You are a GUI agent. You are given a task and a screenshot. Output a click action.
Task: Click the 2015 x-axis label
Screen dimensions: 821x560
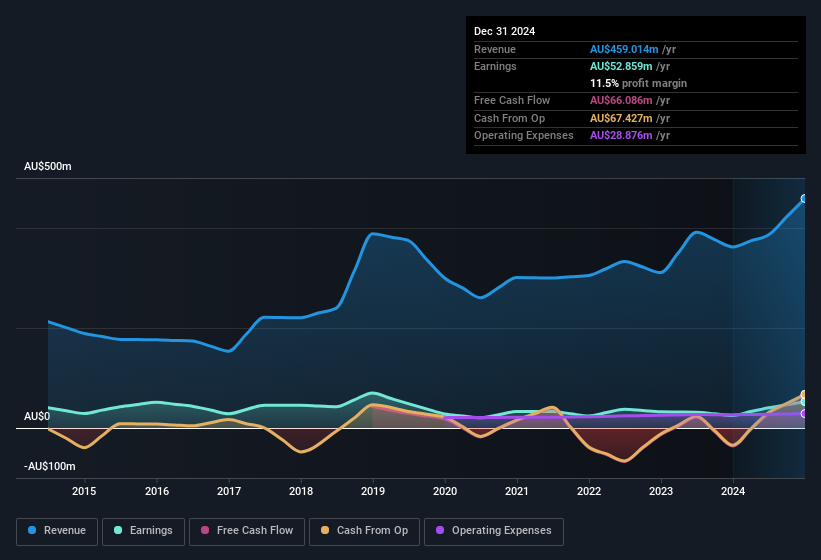(x=84, y=491)
